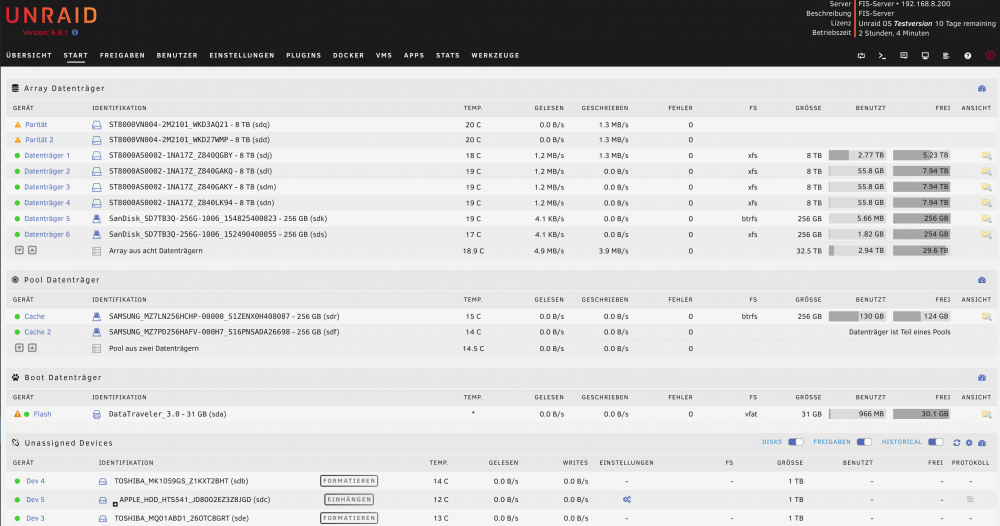
Task: Click the SSD icon for SanDisk sdk
Action: pyautogui.click(x=96, y=219)
